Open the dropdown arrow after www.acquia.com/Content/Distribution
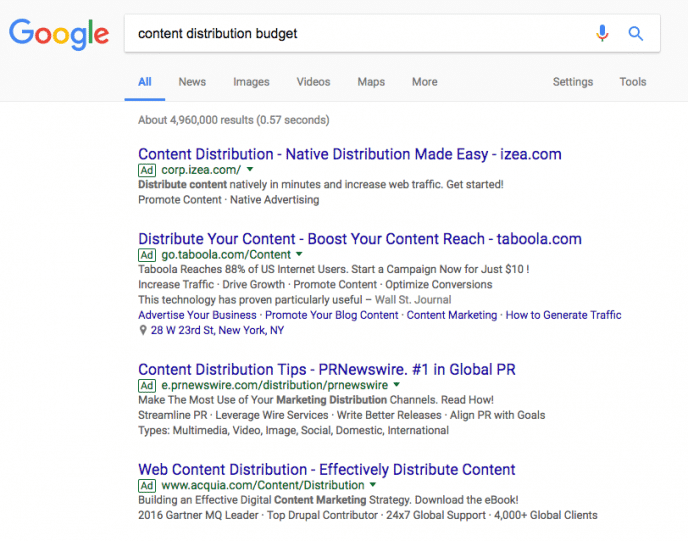 [x=373, y=485]
